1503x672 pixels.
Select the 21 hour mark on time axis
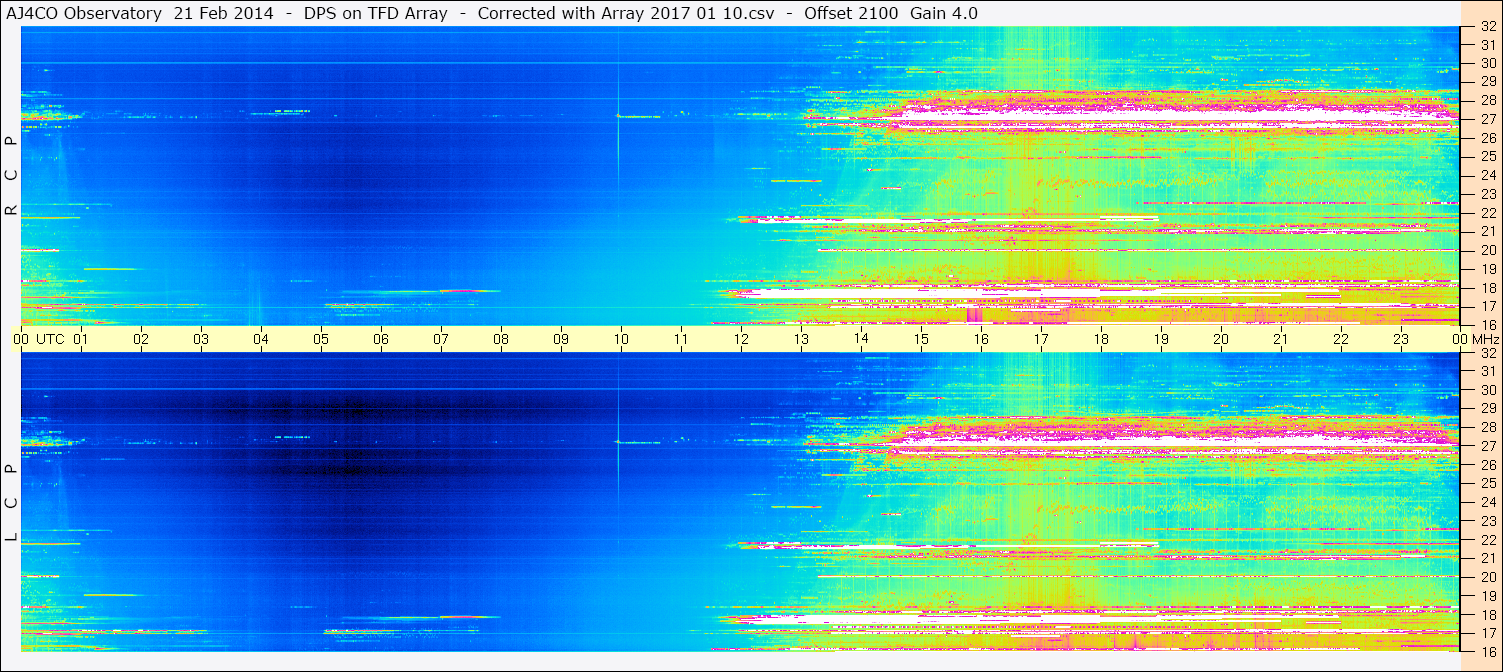tap(1281, 339)
